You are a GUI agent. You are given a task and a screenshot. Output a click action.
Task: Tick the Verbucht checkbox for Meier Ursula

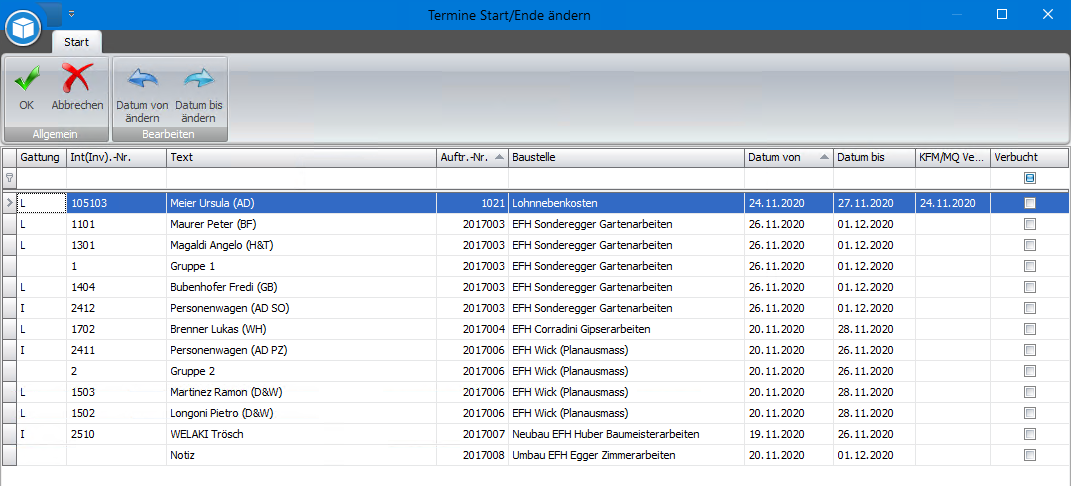1030,203
